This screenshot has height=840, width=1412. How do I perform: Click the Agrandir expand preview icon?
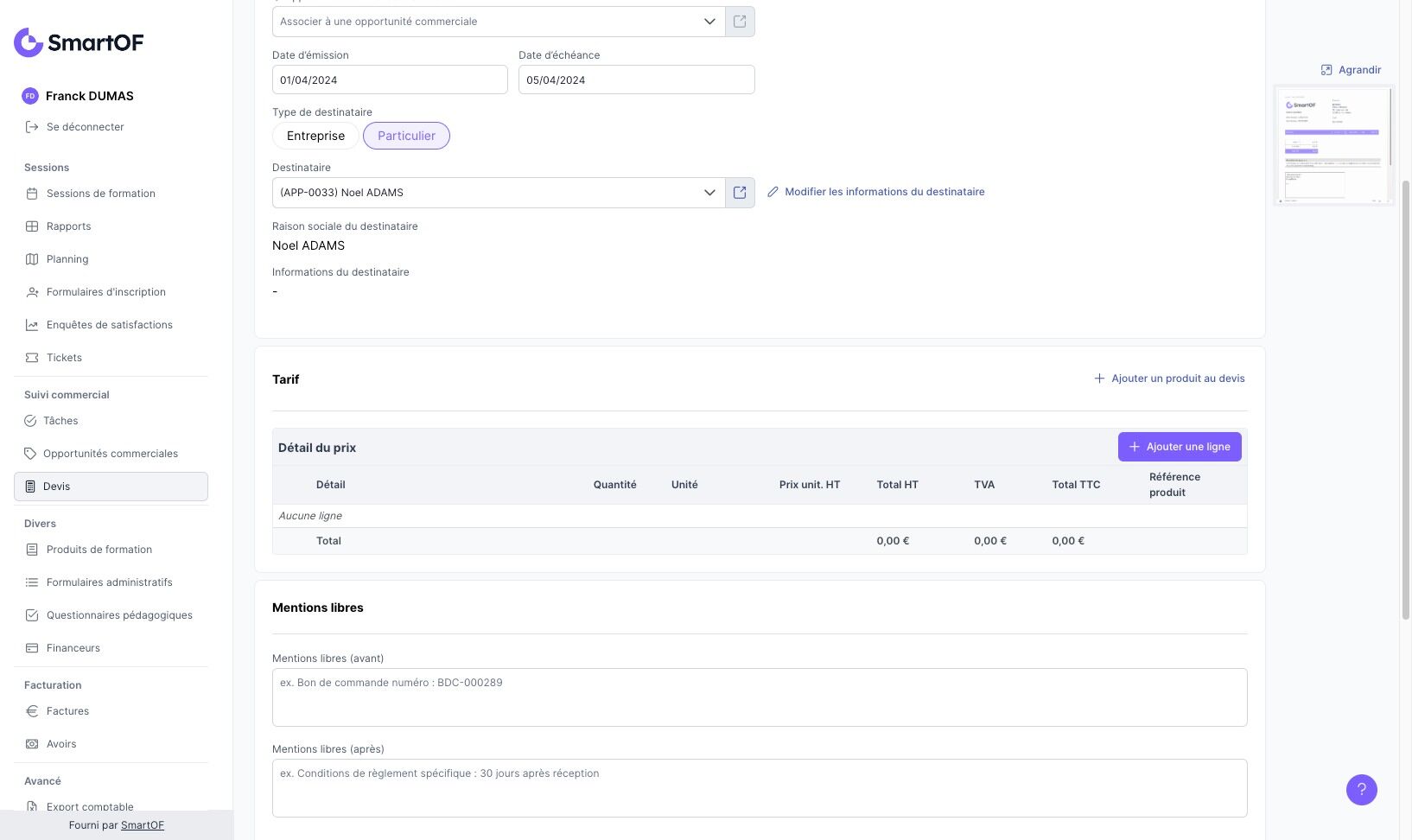(x=1326, y=70)
